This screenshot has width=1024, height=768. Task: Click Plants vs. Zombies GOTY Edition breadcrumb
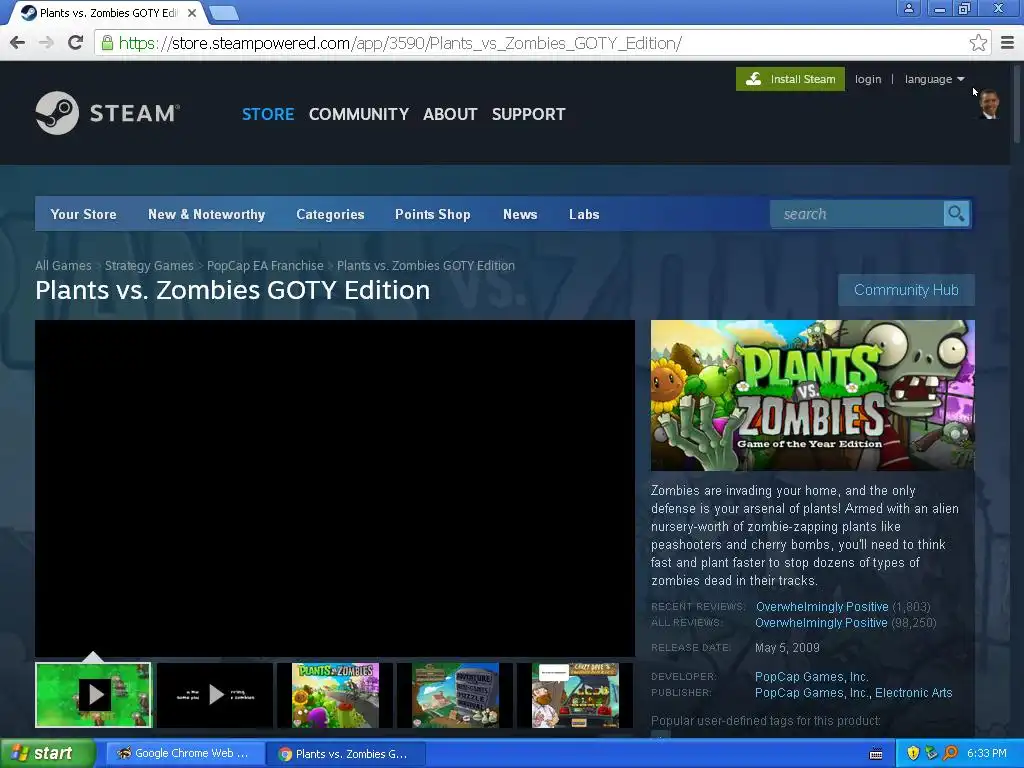(x=426, y=265)
